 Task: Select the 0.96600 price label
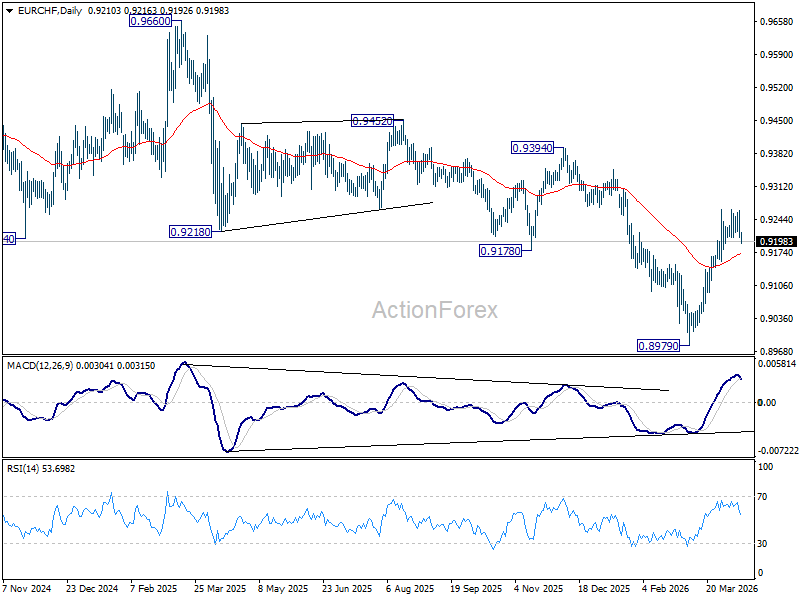pos(150,21)
